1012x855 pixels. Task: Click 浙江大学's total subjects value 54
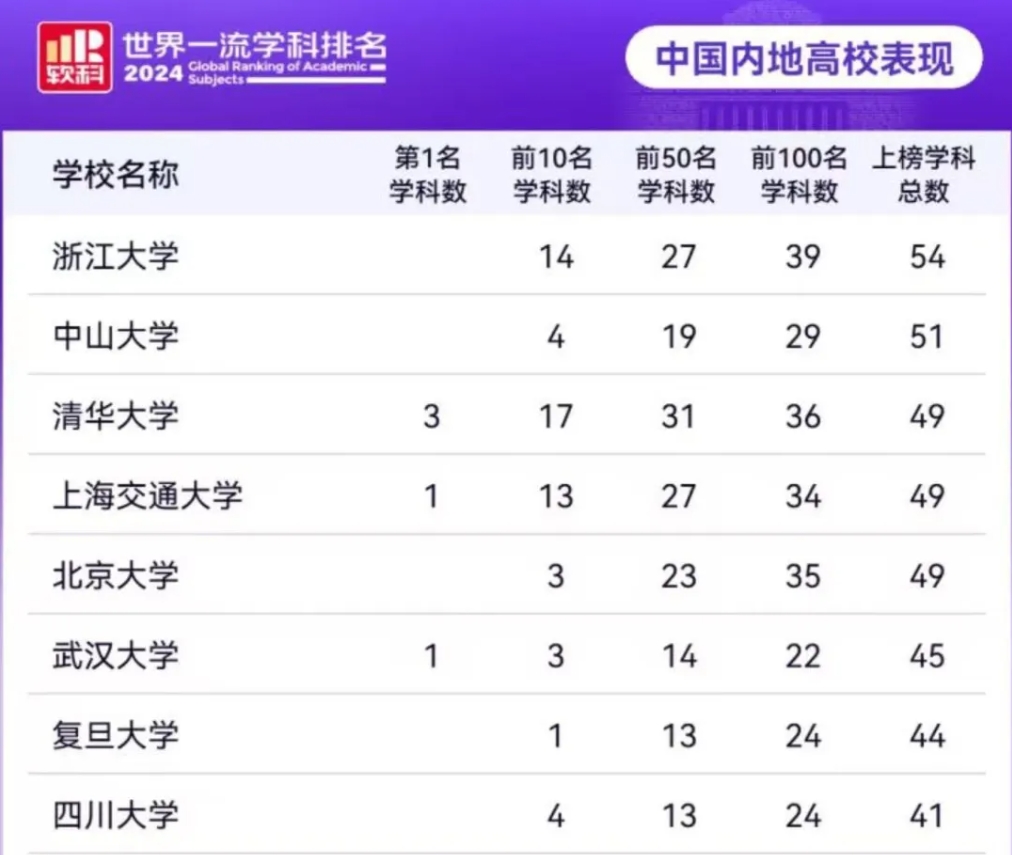coord(927,257)
